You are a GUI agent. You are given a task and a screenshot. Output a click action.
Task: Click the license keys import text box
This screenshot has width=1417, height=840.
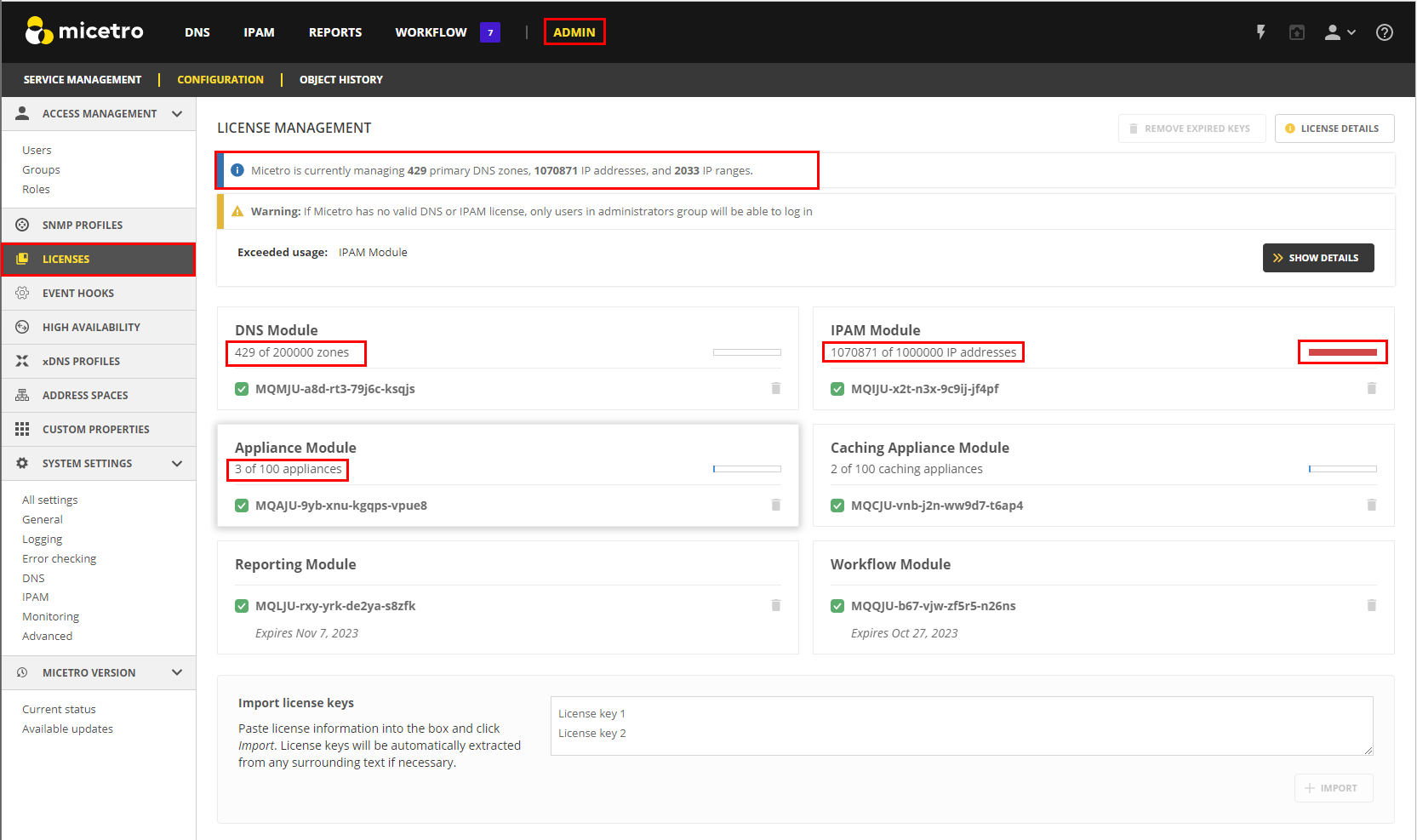click(x=961, y=725)
